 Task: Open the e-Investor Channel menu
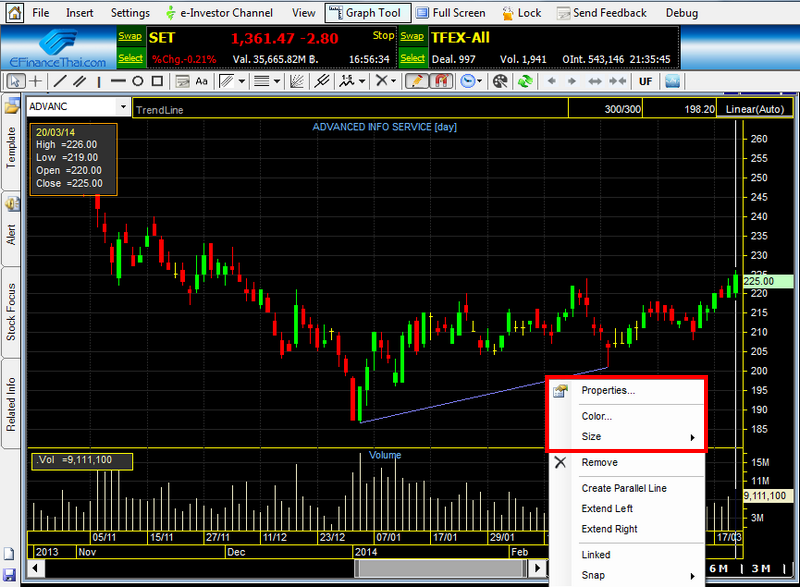219,13
